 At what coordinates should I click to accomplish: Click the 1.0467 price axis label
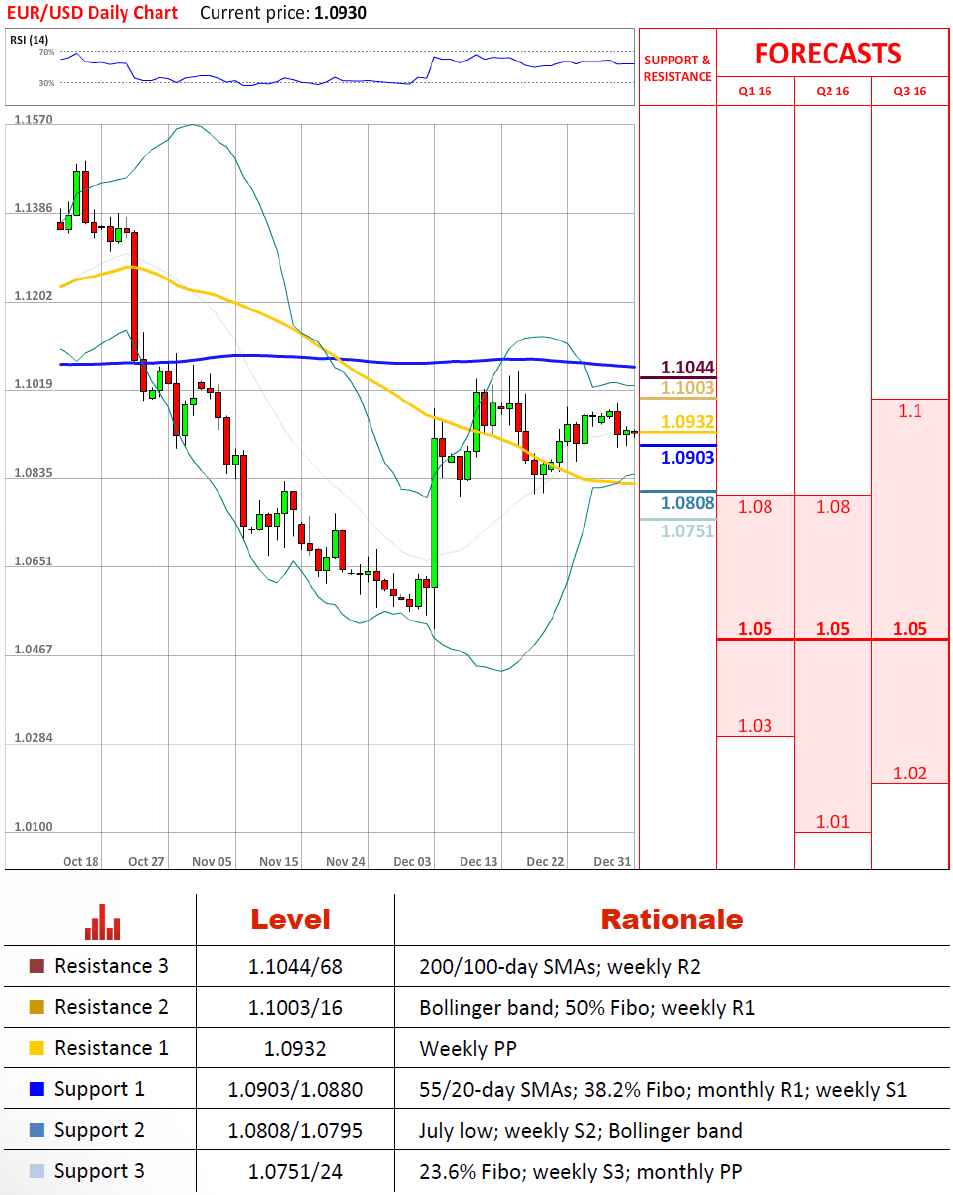[34, 649]
